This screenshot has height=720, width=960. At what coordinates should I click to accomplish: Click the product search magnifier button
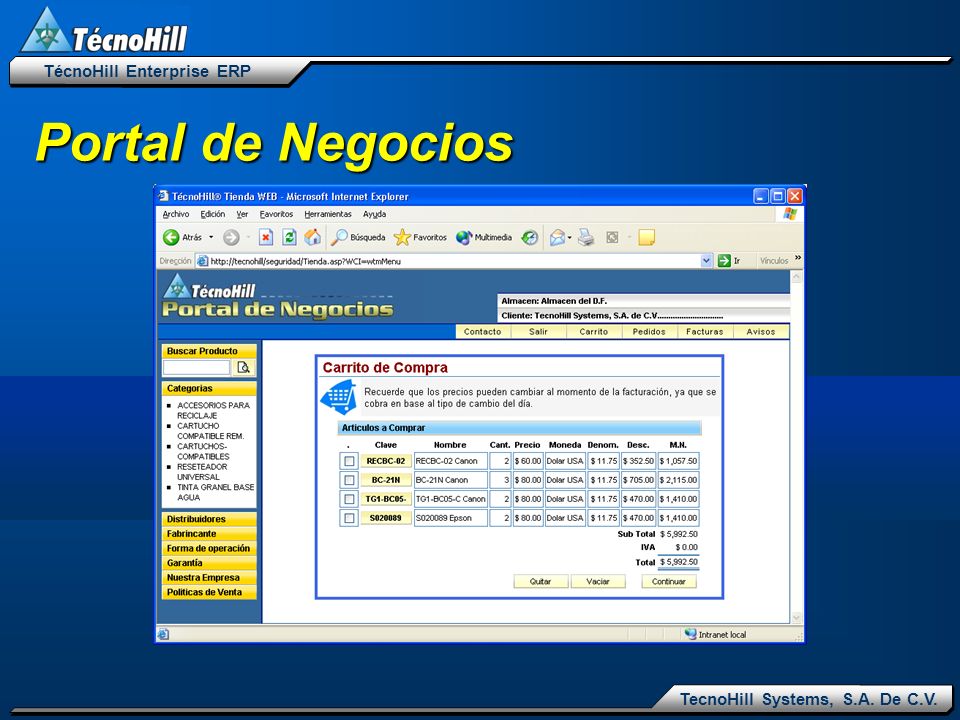(244, 367)
